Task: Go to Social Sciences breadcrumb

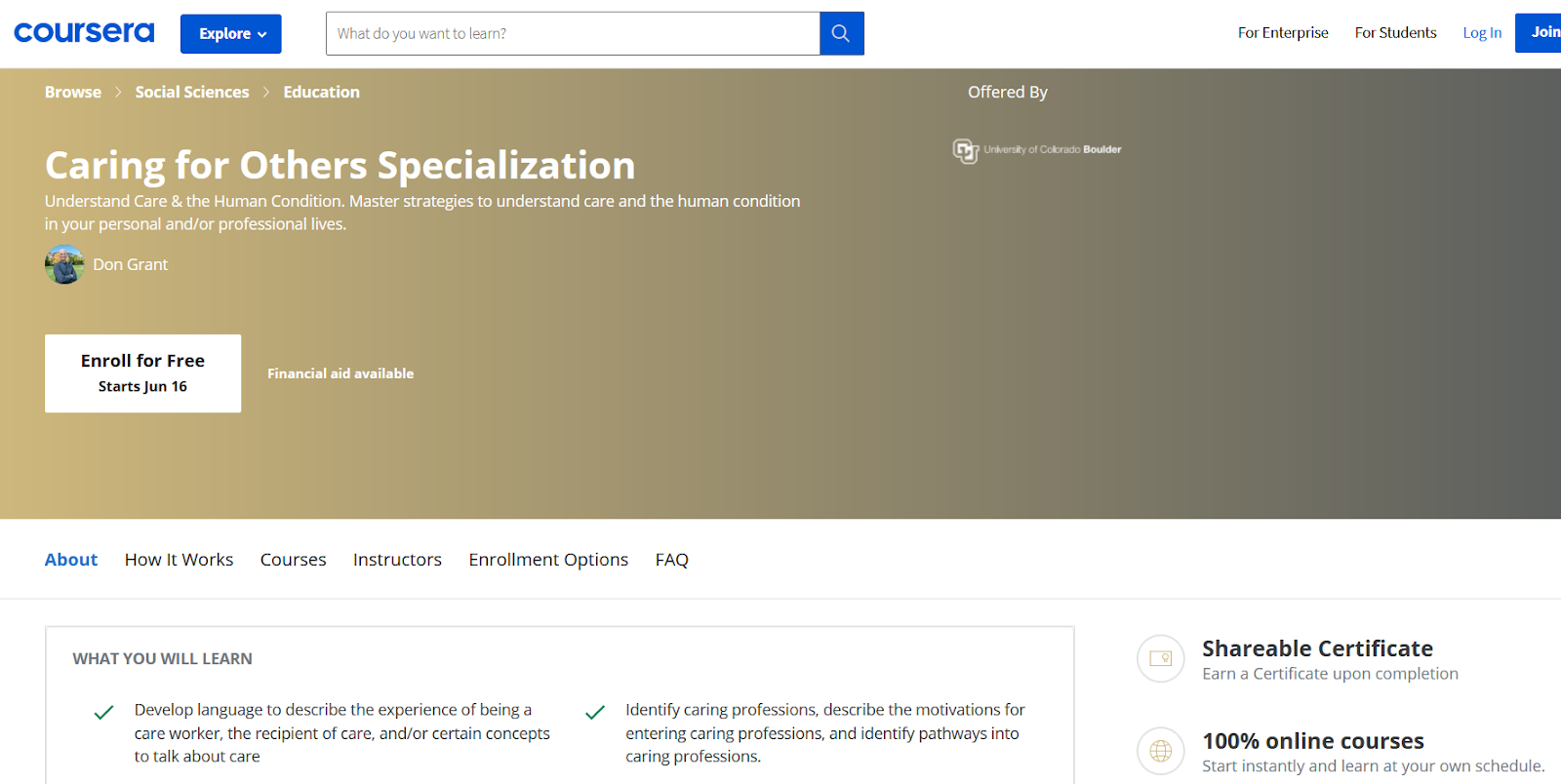Action: pyautogui.click(x=192, y=92)
